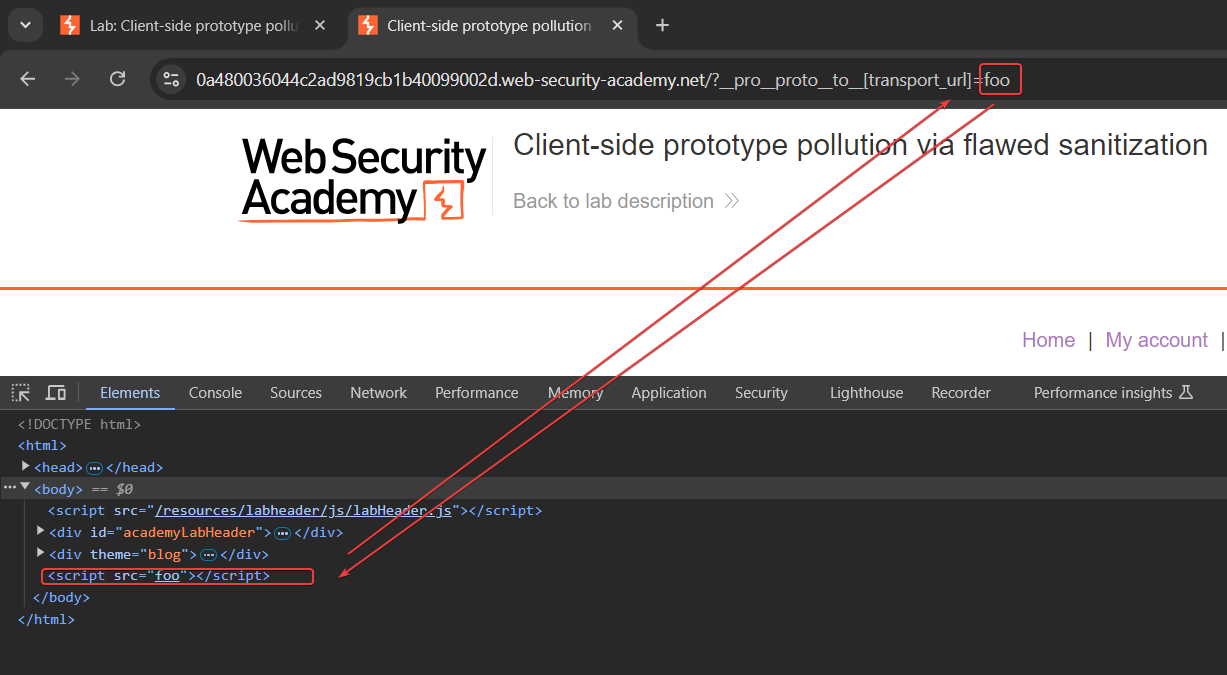
Task: Click the browser back arrow button
Action: (x=27, y=79)
